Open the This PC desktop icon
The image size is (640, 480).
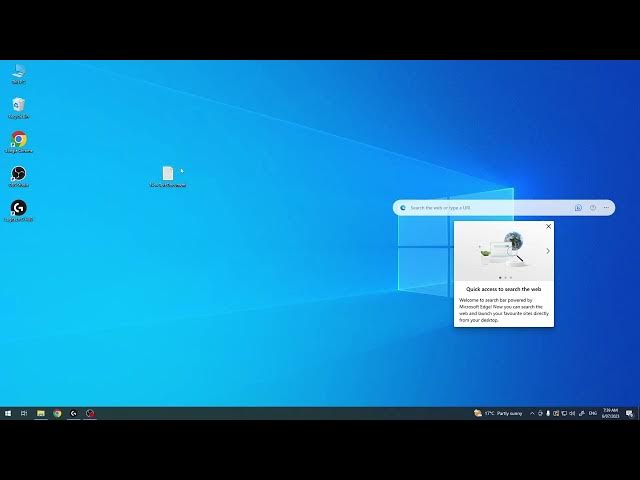click(18, 74)
